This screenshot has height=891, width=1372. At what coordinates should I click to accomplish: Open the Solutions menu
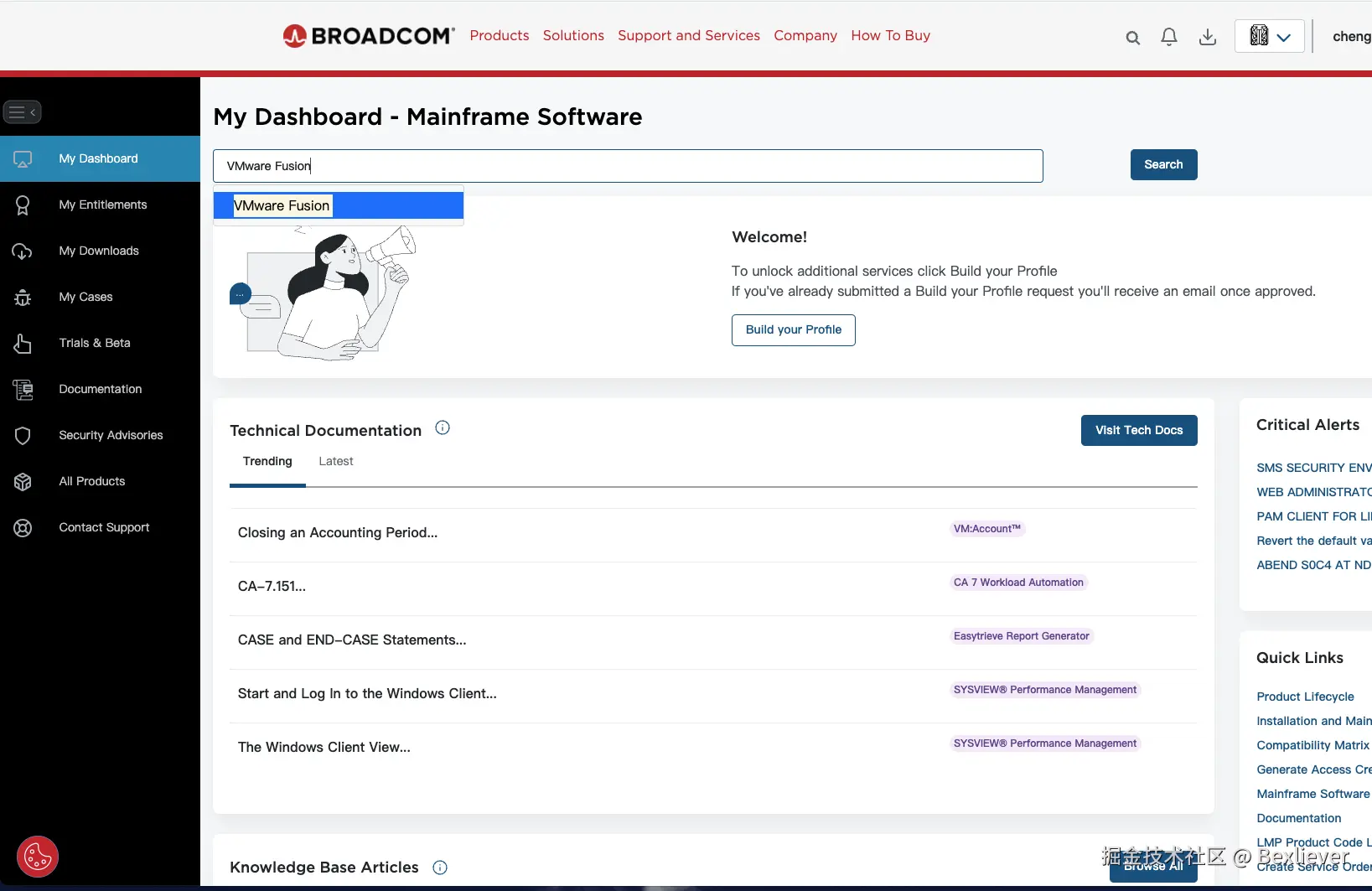click(573, 35)
